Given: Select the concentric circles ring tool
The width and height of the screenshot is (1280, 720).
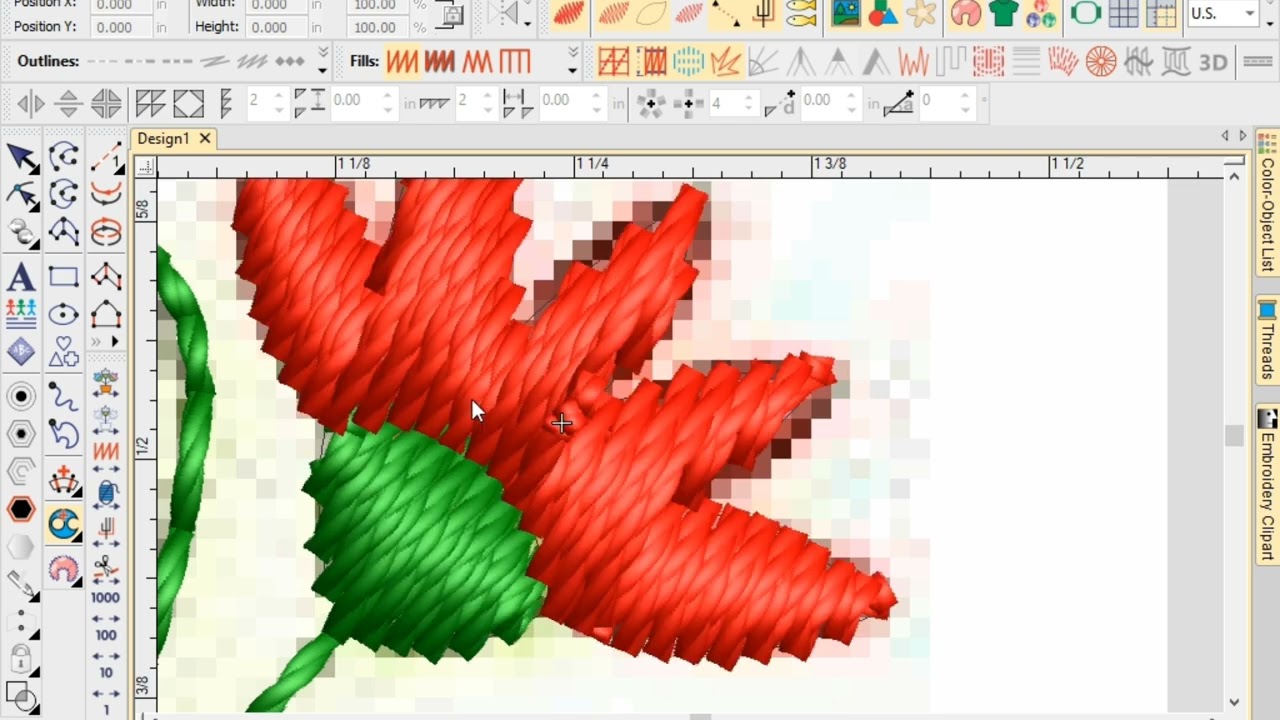Looking at the screenshot, I should pyautogui.click(x=21, y=397).
